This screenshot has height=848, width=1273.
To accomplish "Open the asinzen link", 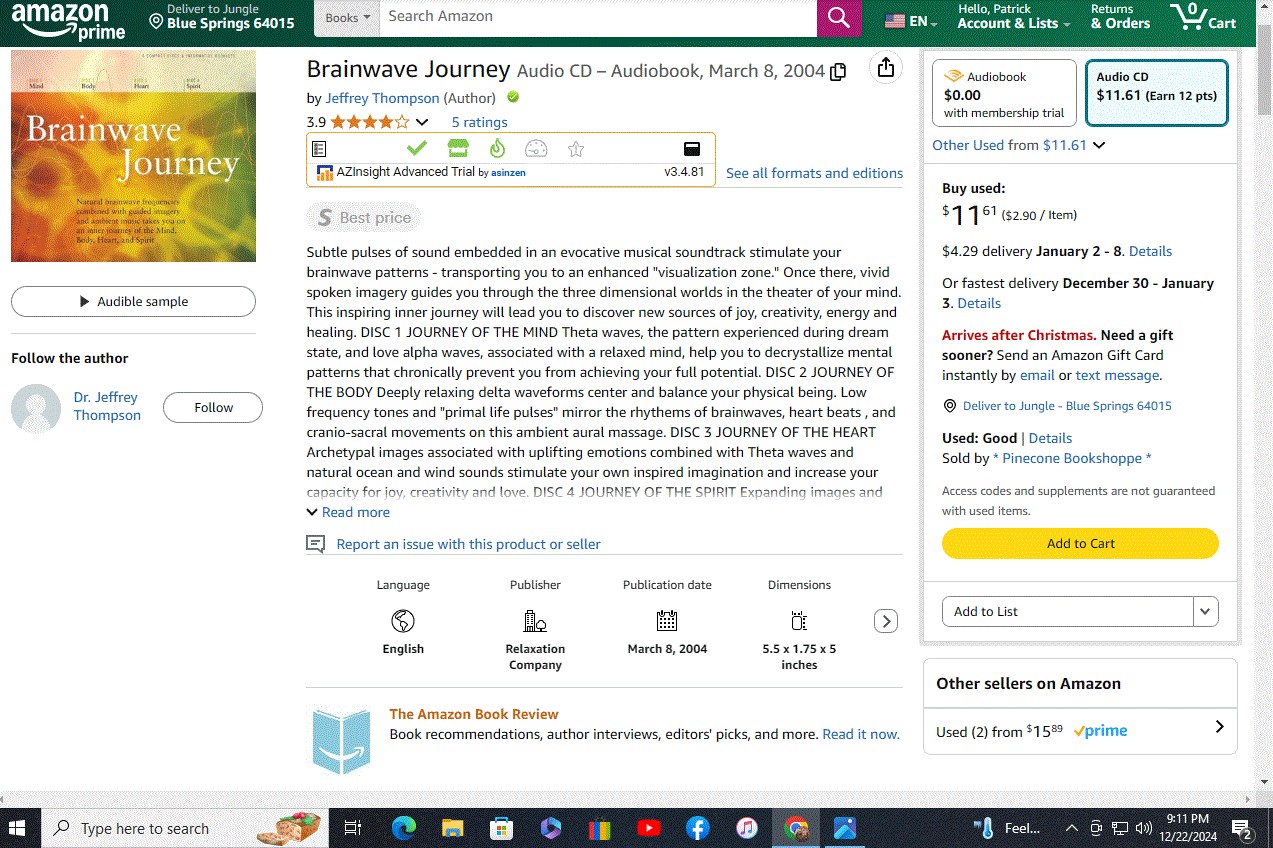I will (x=508, y=173).
